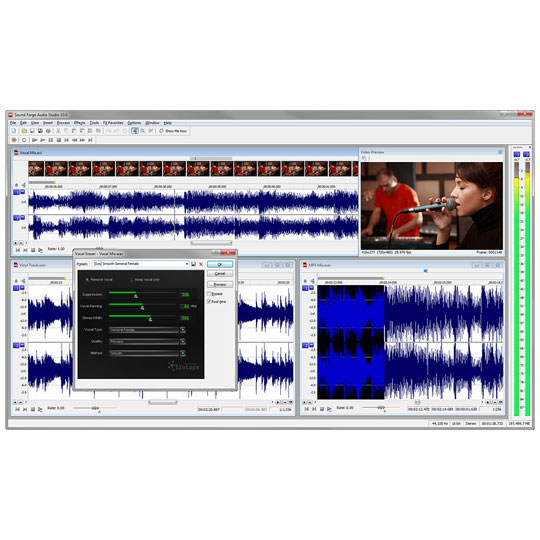Click Pause in the main transport bar

click(51, 140)
